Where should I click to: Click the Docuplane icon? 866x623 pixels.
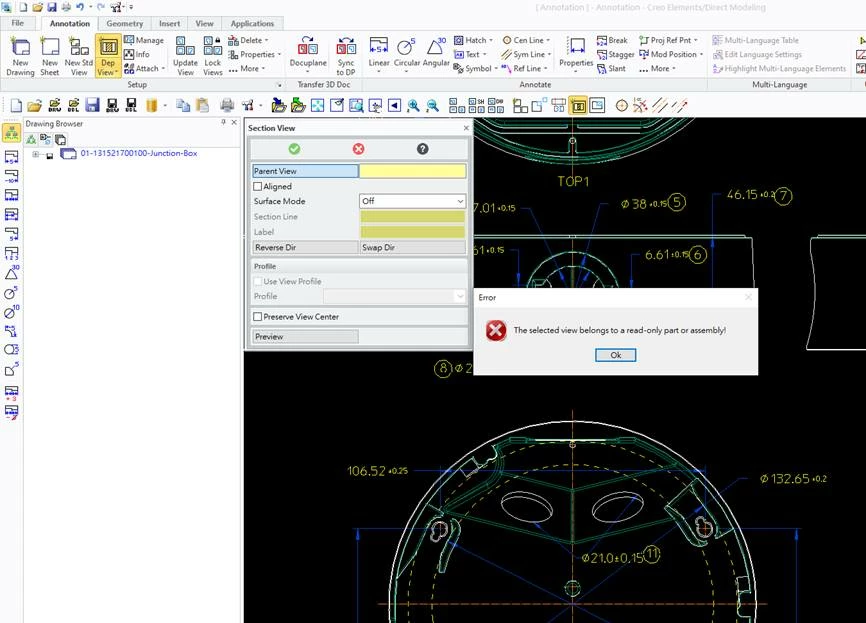pyautogui.click(x=308, y=52)
